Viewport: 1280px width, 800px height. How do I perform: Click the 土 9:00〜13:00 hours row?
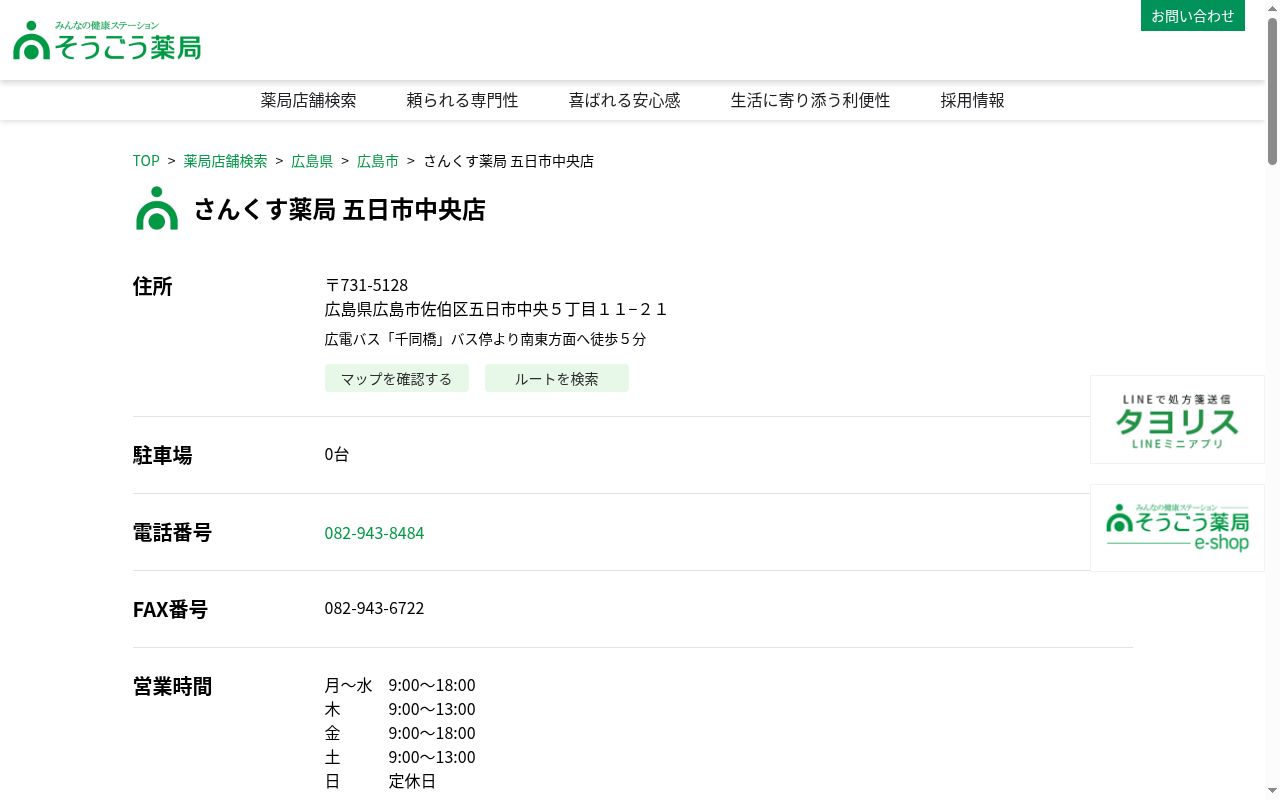coord(400,757)
